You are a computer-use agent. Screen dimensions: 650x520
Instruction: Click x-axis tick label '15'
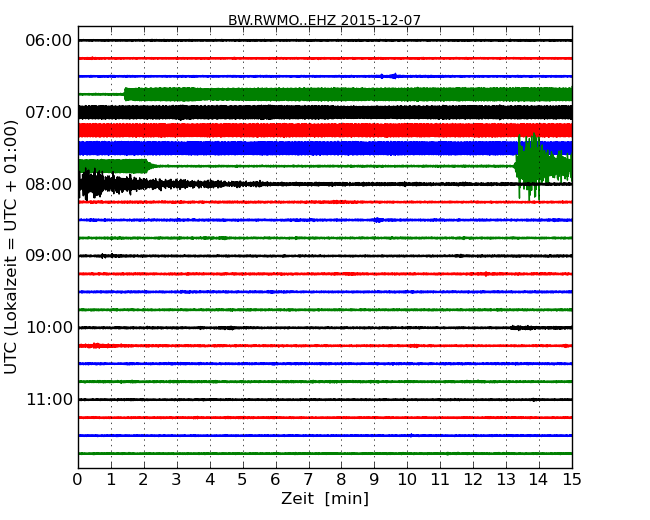pos(572,480)
